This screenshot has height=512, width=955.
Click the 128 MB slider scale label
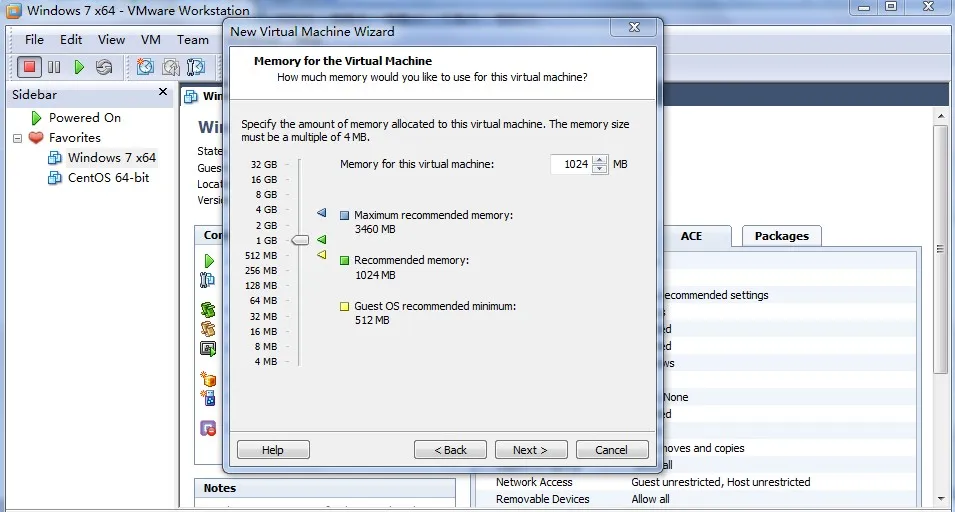tap(261, 286)
